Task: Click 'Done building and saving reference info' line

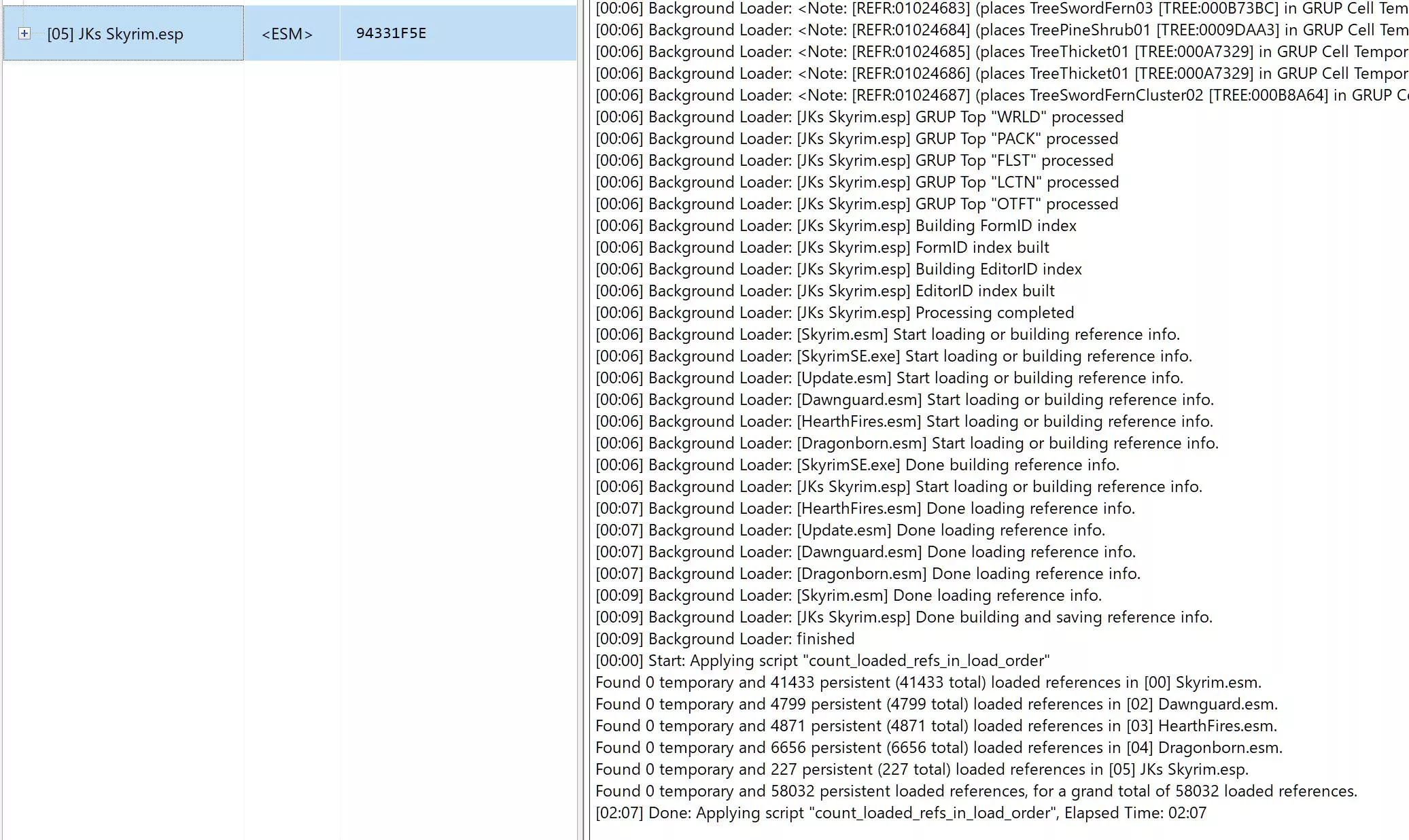Action: [904, 617]
